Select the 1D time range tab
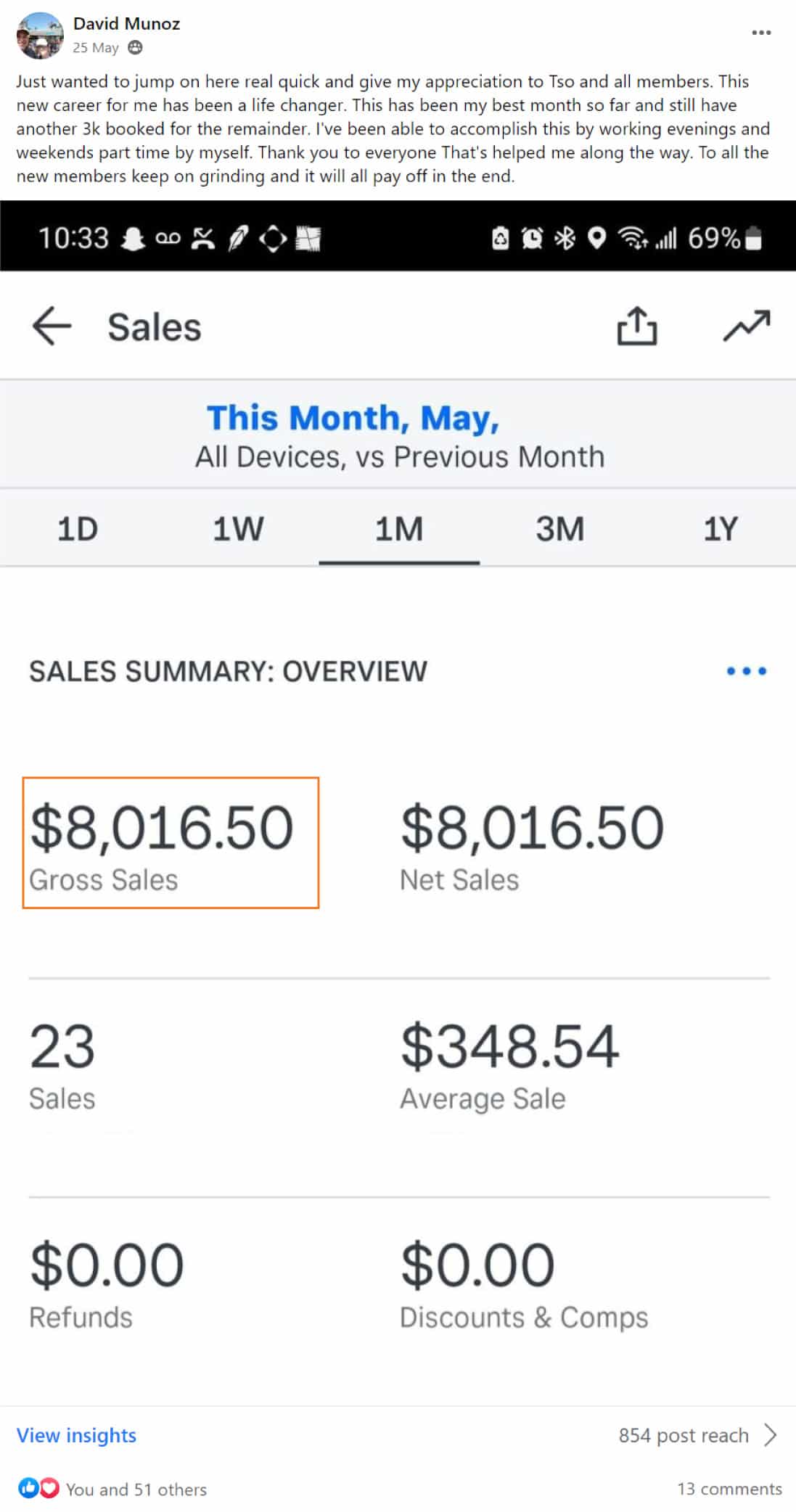Screen dimensions: 796x1512 pyautogui.click(x=75, y=529)
